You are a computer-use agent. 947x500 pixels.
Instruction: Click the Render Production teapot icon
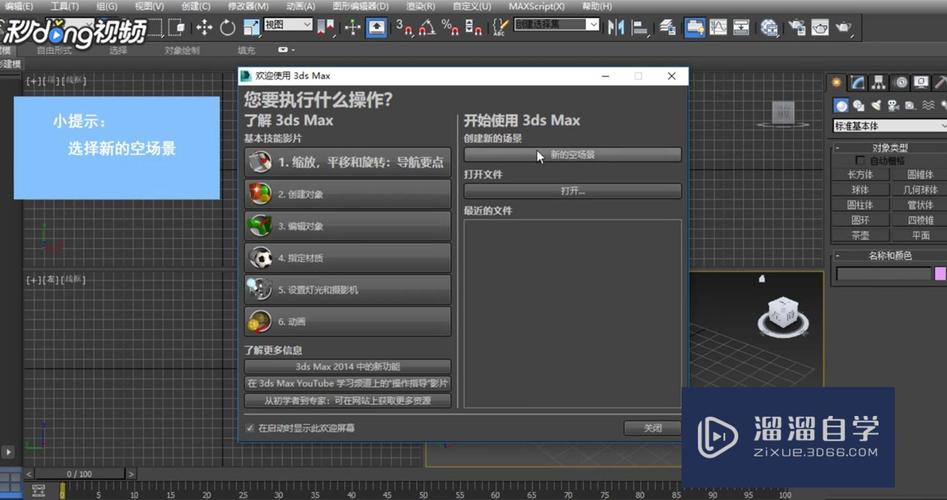pyautogui.click(x=844, y=27)
